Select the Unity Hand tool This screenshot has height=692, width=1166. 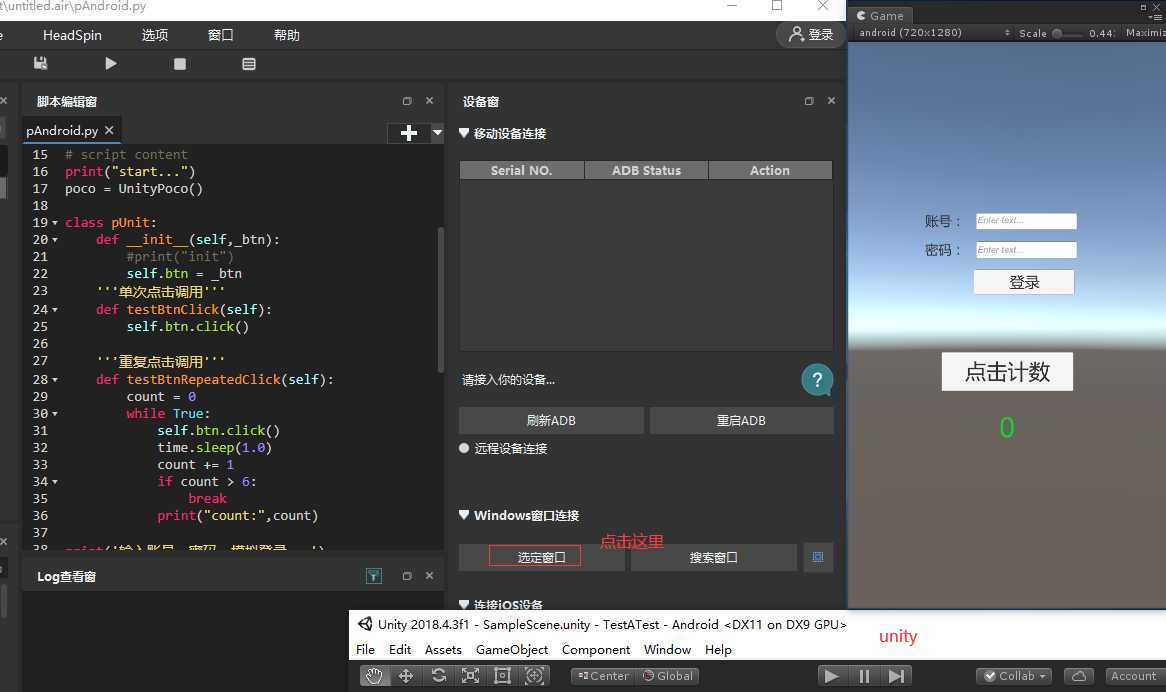pyautogui.click(x=373, y=676)
